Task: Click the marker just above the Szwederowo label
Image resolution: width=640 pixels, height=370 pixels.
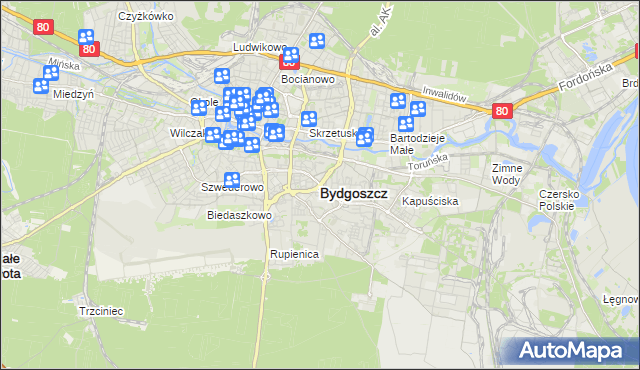Action: click(x=232, y=180)
